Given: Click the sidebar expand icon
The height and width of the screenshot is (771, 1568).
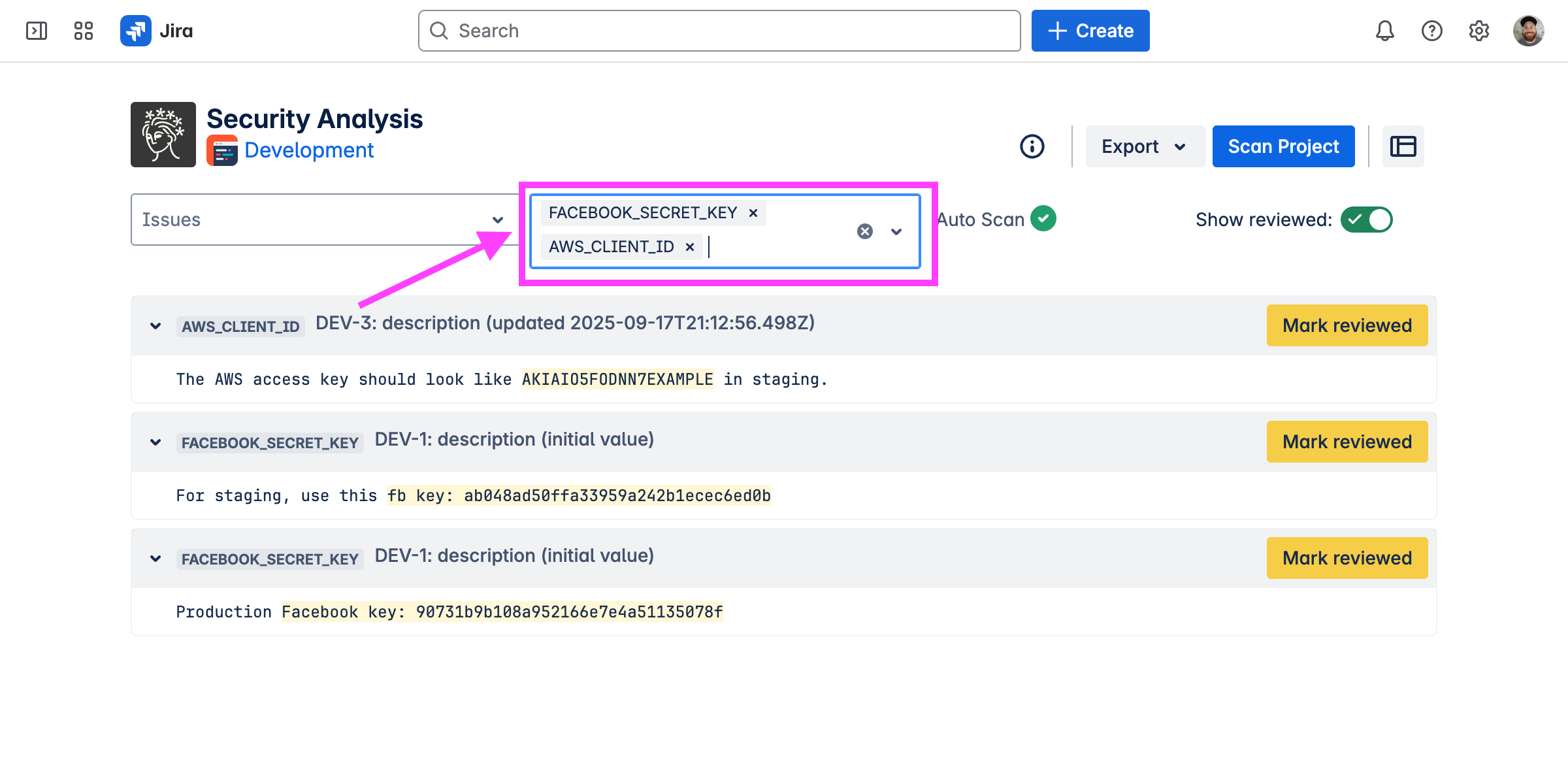Looking at the screenshot, I should click(x=37, y=31).
